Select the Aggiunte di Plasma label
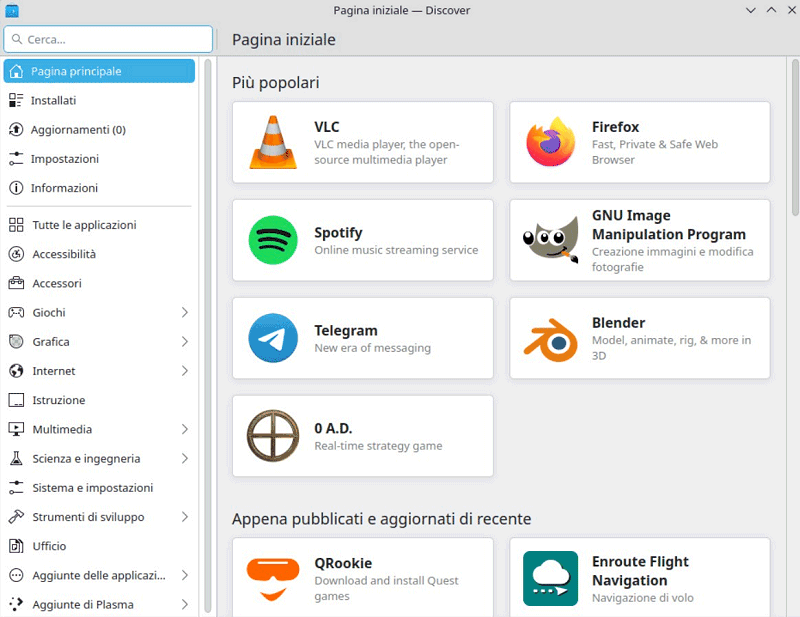Image resolution: width=800 pixels, height=617 pixels. [83, 605]
